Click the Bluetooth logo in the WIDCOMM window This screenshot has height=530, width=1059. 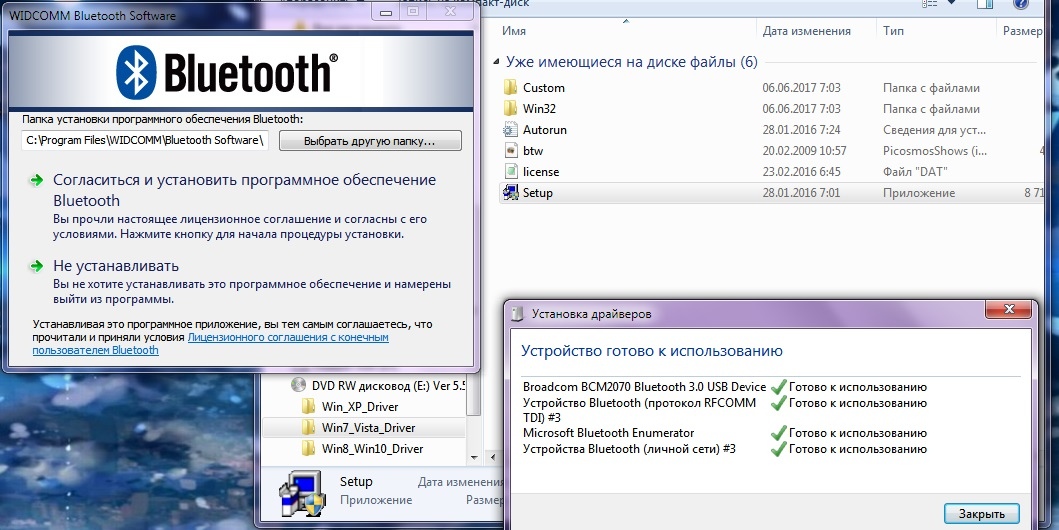226,72
